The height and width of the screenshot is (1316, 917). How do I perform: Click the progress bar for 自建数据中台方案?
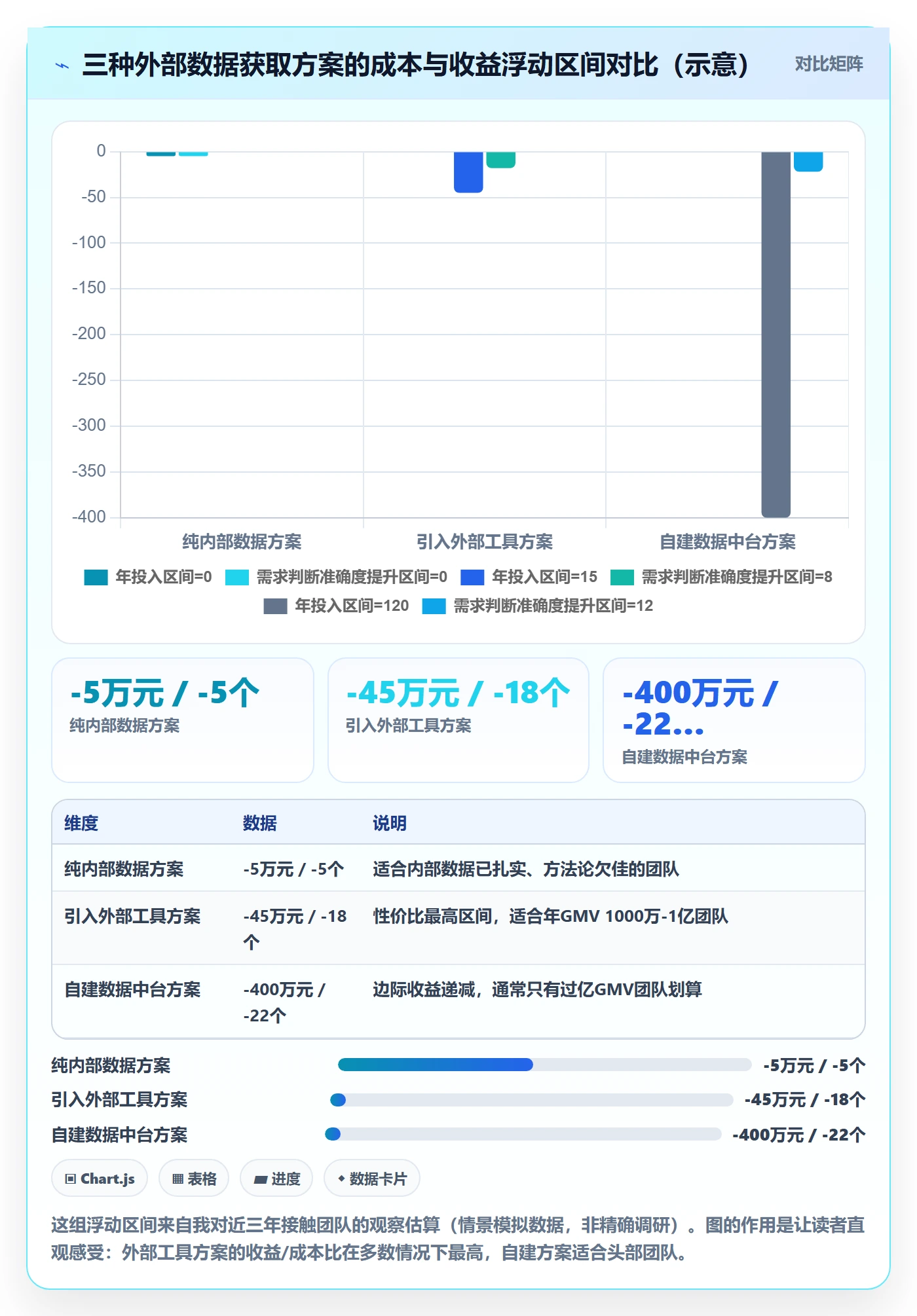[523, 1134]
